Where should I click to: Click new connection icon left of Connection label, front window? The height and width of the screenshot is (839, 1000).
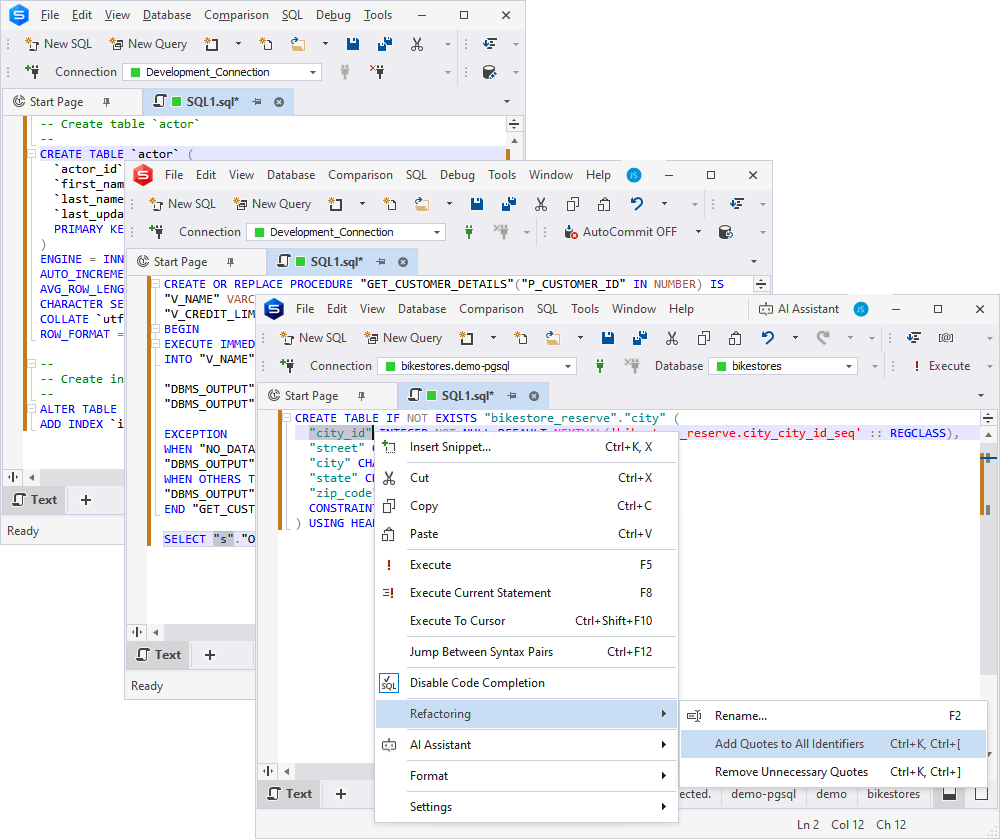click(x=287, y=366)
